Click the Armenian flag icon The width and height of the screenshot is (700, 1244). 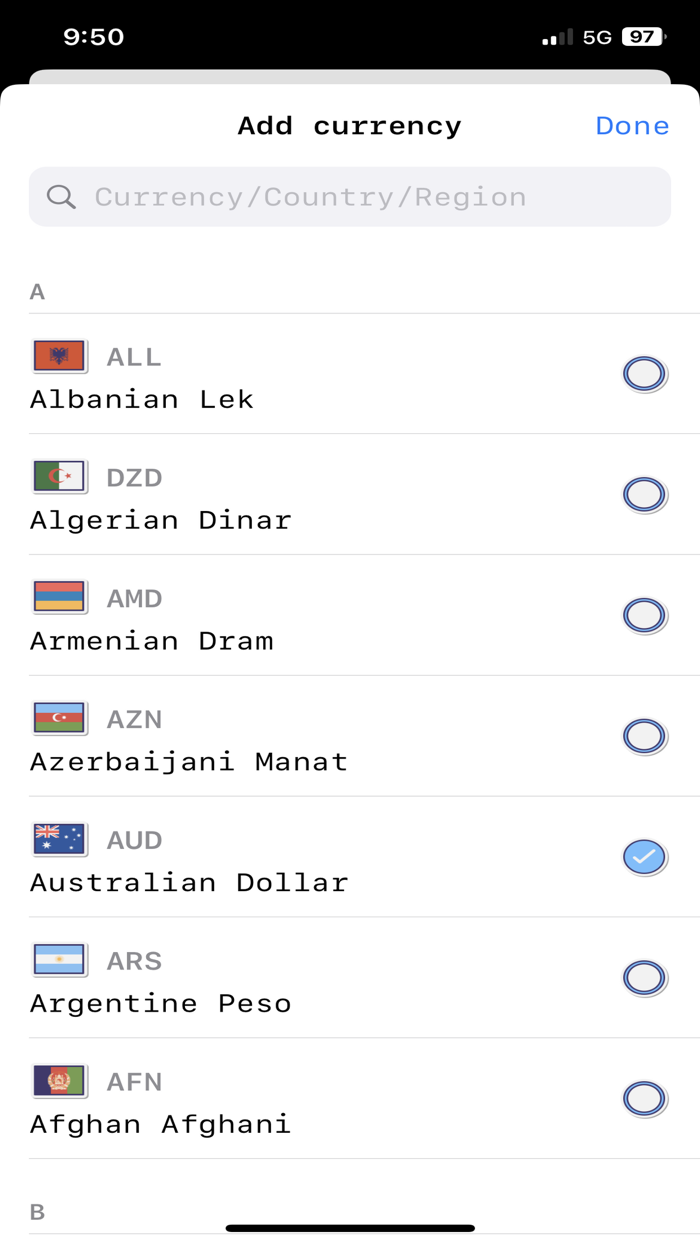[x=59, y=598]
